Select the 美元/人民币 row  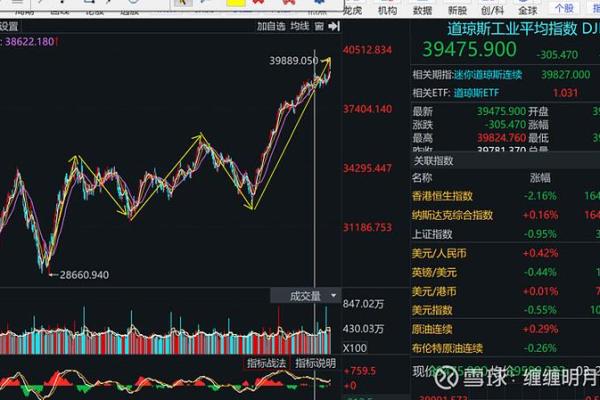click(x=506, y=253)
